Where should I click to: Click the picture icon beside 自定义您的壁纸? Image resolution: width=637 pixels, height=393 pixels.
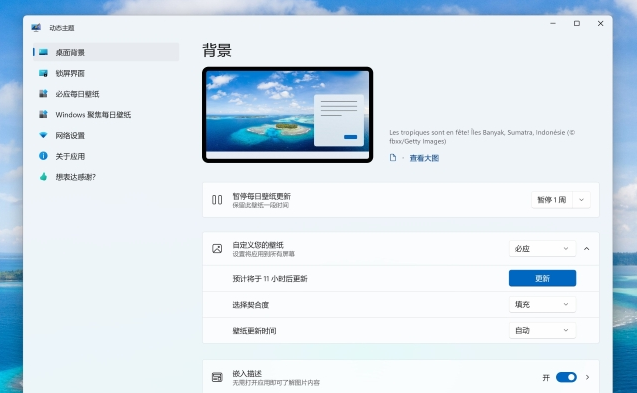217,249
